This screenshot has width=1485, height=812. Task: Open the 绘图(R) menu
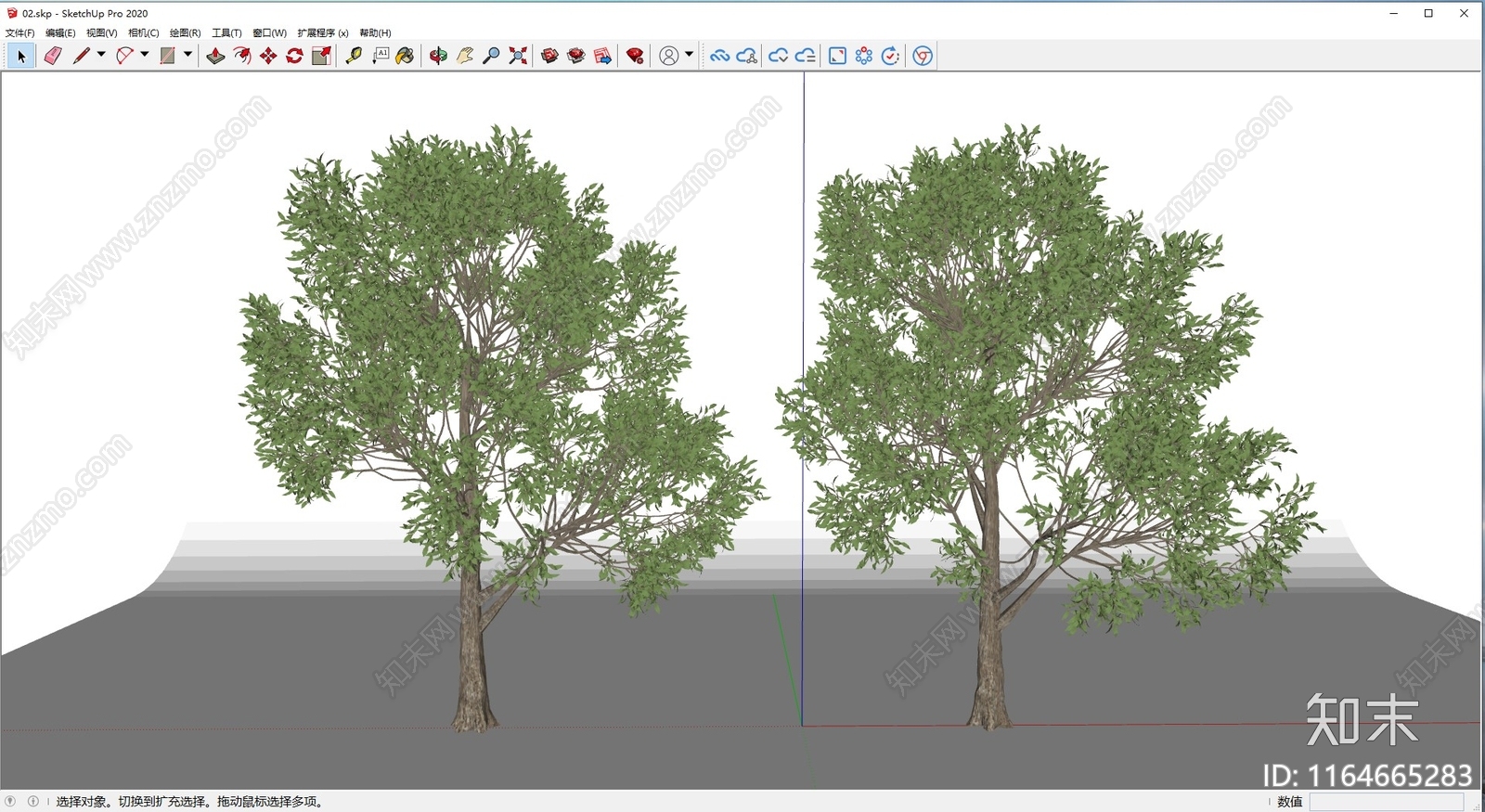pyautogui.click(x=186, y=32)
